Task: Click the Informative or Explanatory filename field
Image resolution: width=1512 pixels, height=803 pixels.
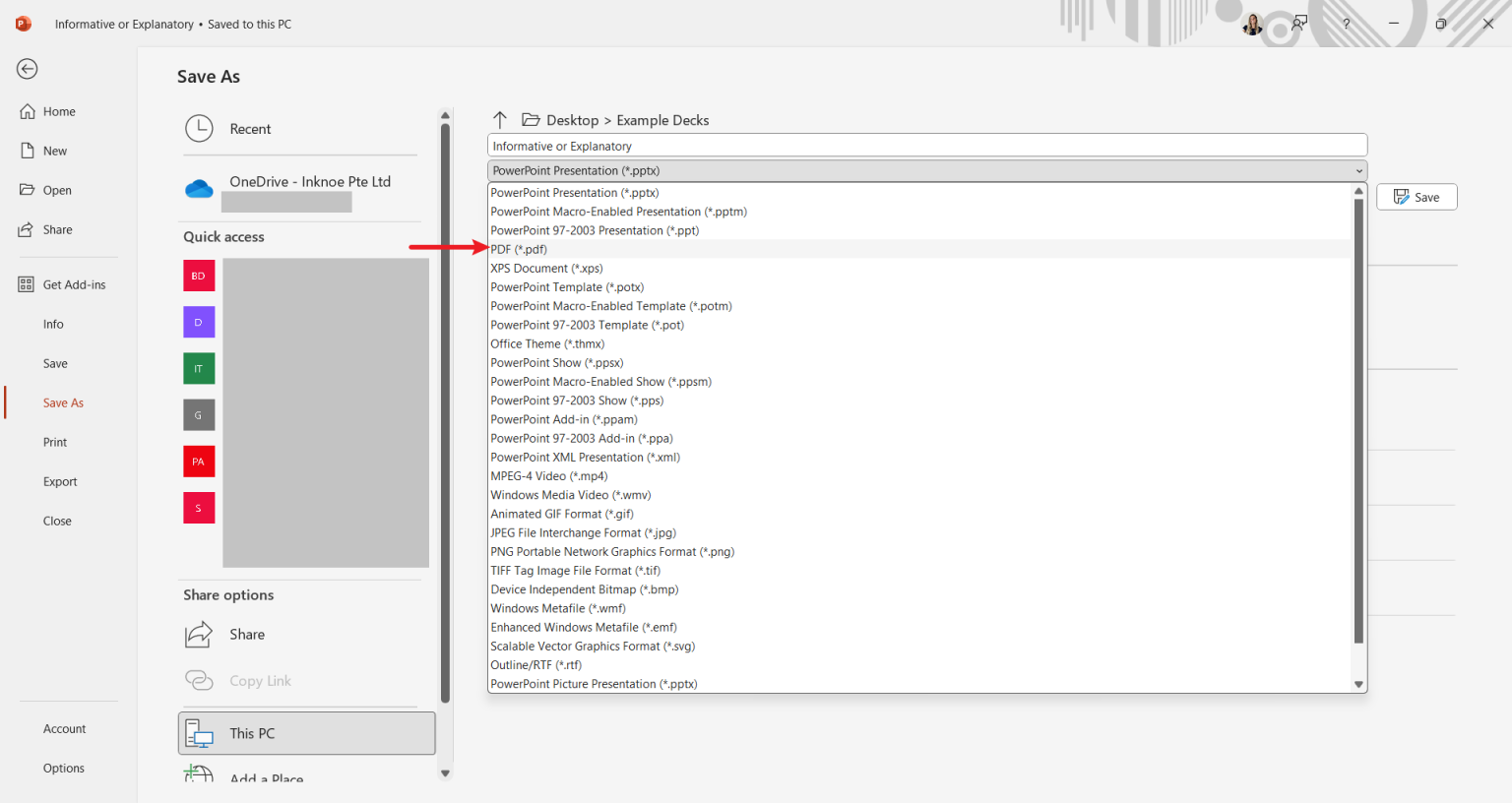Action: (x=927, y=145)
